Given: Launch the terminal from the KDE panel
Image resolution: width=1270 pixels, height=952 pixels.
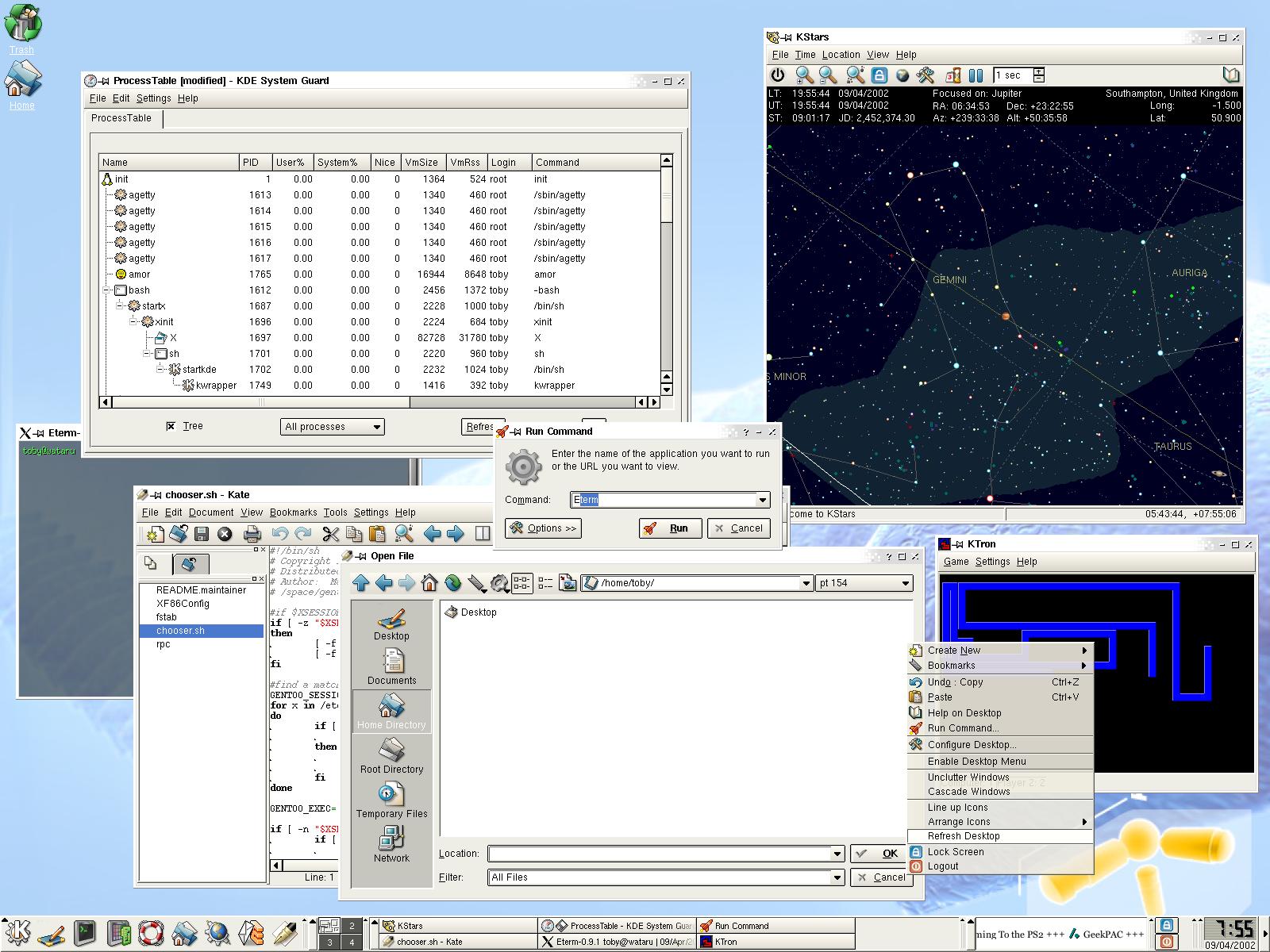Looking at the screenshot, I should click(x=85, y=932).
